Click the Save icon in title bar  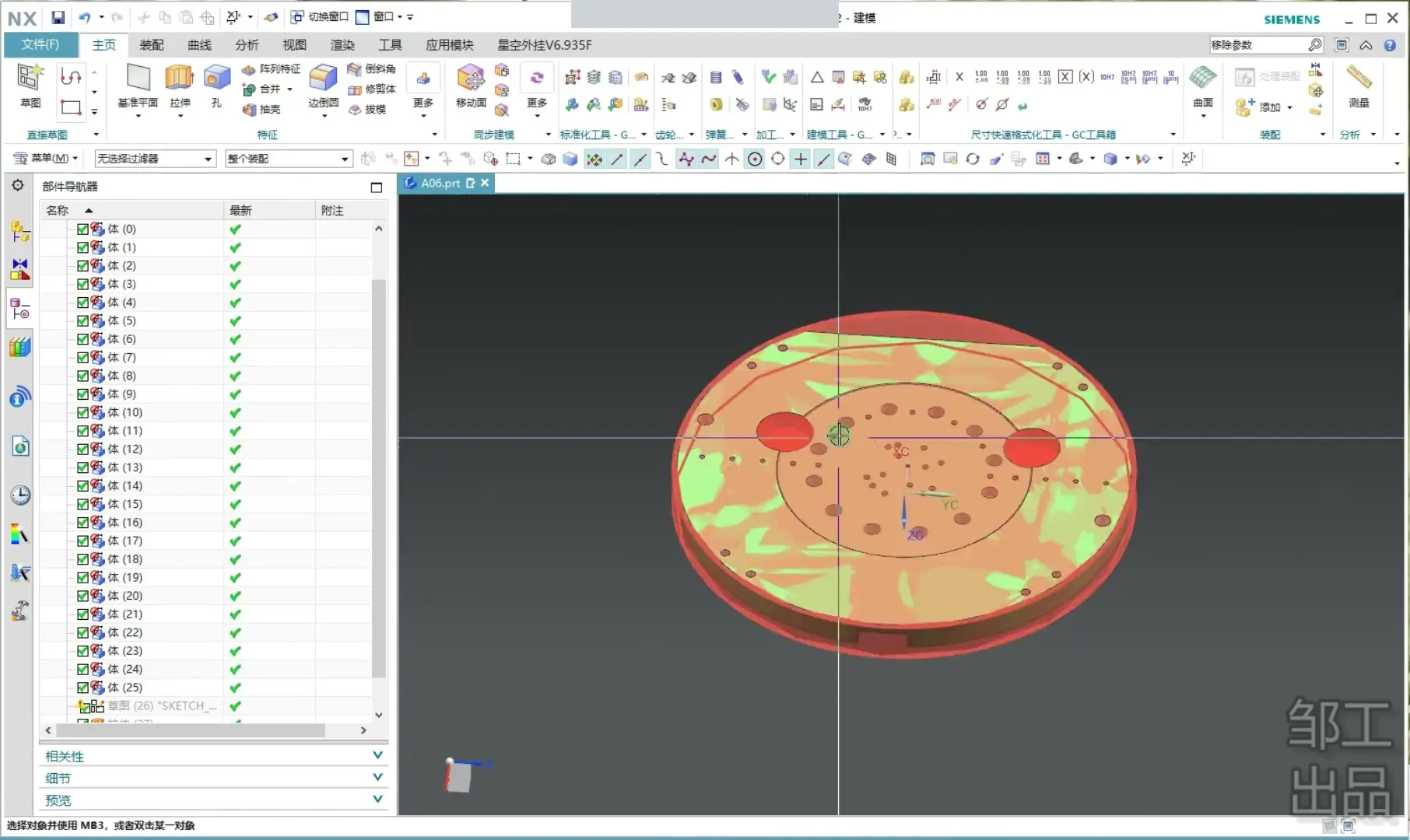click(x=58, y=17)
